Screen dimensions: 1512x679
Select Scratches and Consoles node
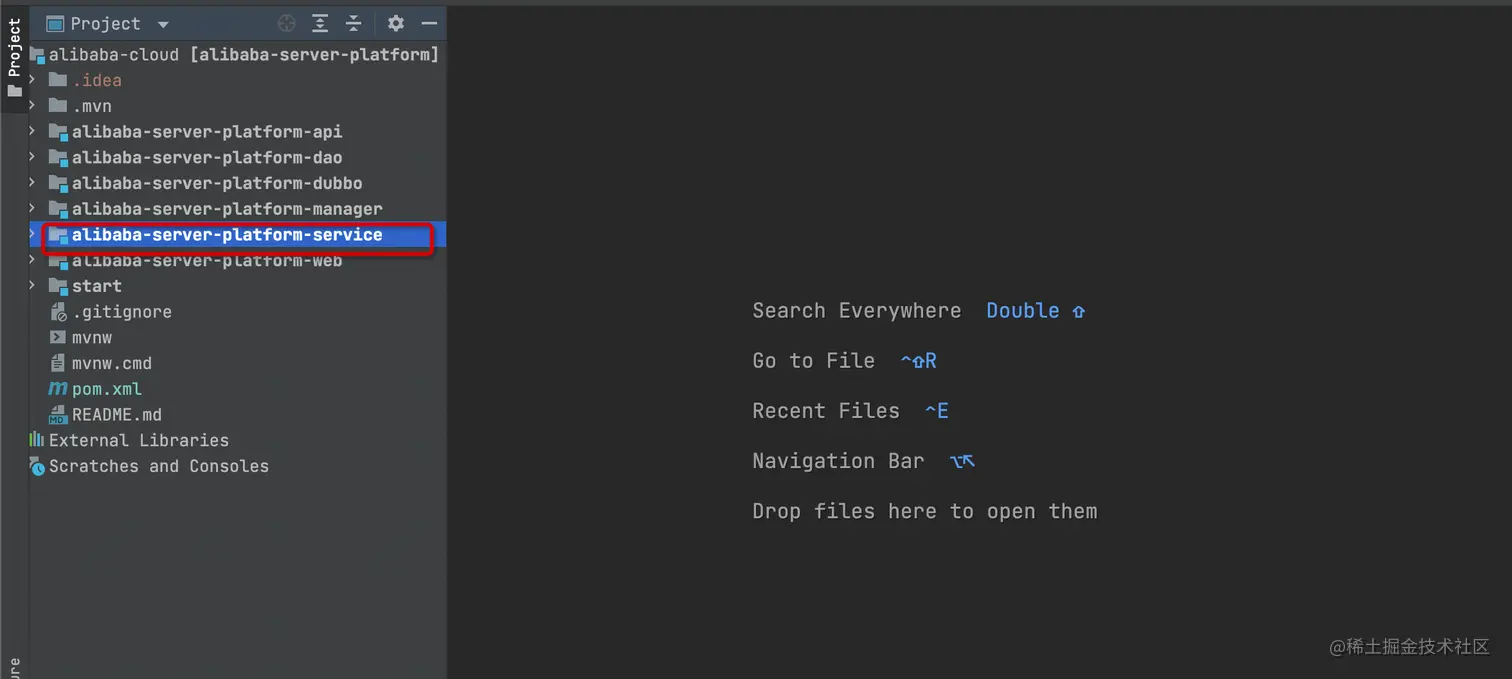coord(238,466)
